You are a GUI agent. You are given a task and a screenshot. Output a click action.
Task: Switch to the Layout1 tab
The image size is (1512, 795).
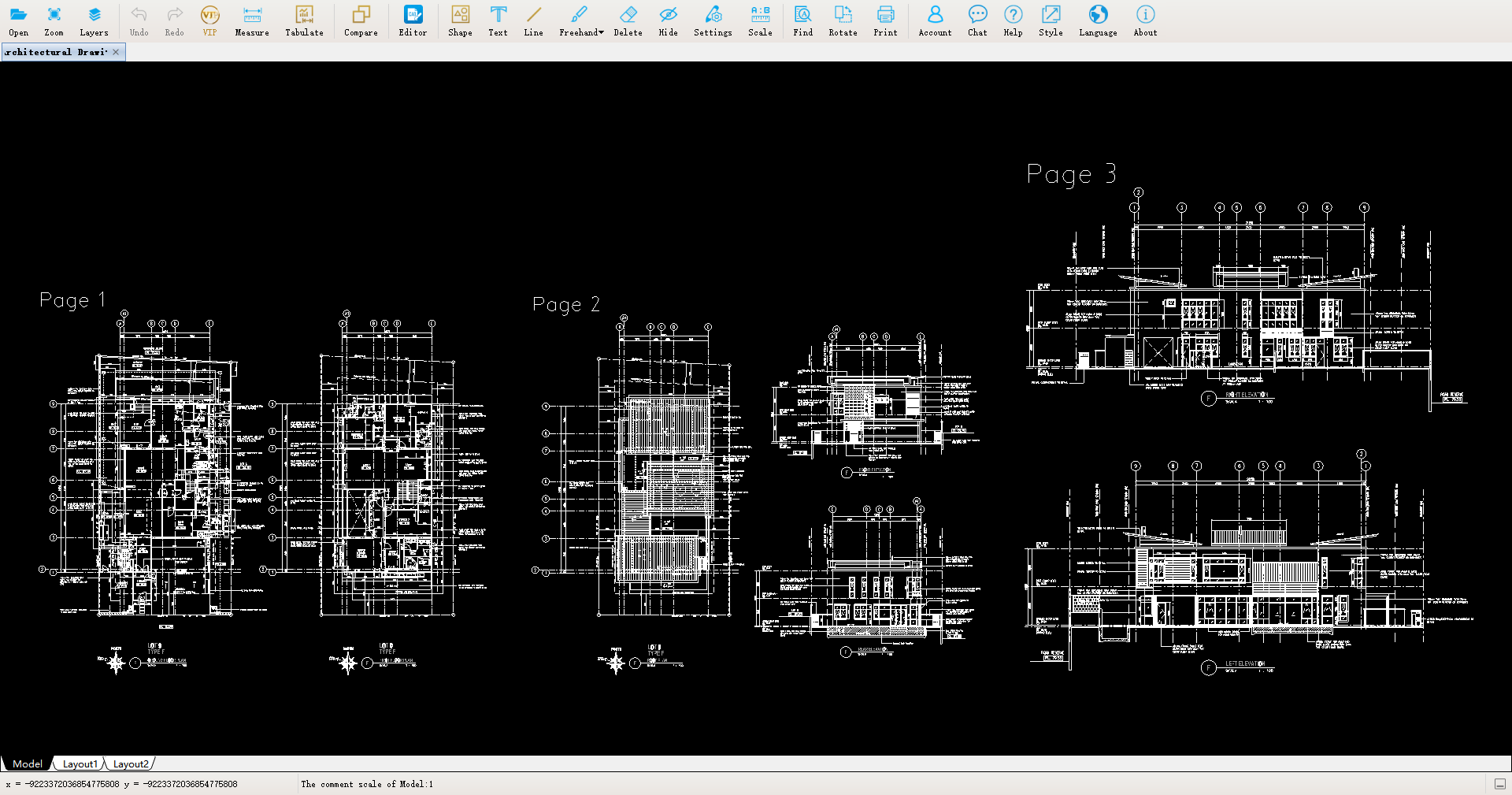pyautogui.click(x=80, y=763)
